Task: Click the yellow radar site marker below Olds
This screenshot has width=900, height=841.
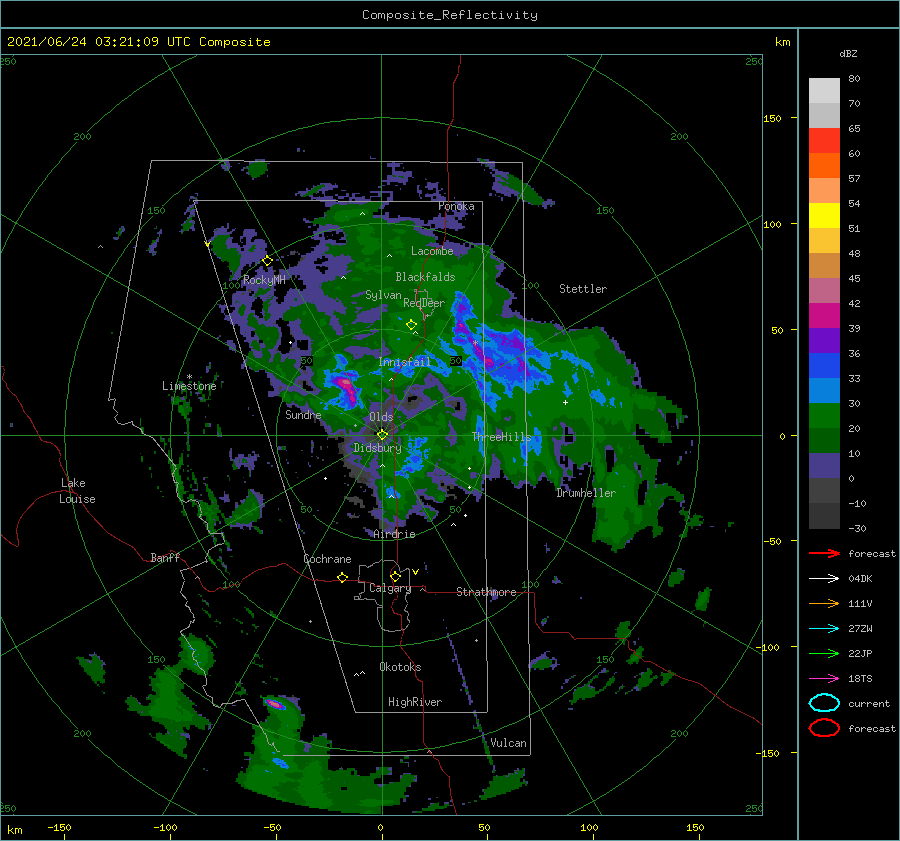Action: point(382,435)
